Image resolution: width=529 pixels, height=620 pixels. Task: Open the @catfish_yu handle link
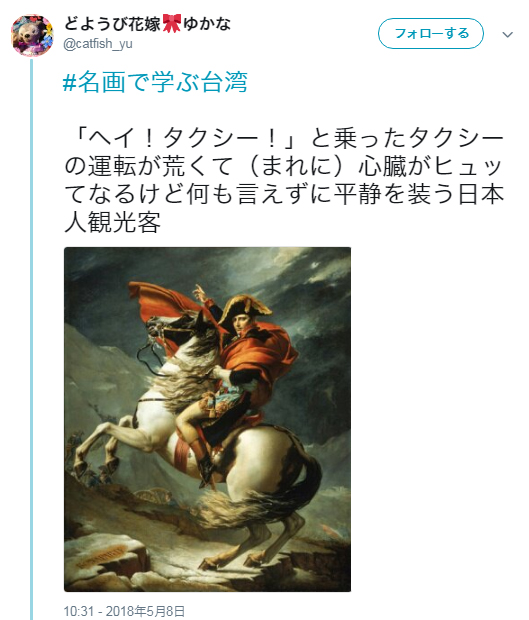98,44
